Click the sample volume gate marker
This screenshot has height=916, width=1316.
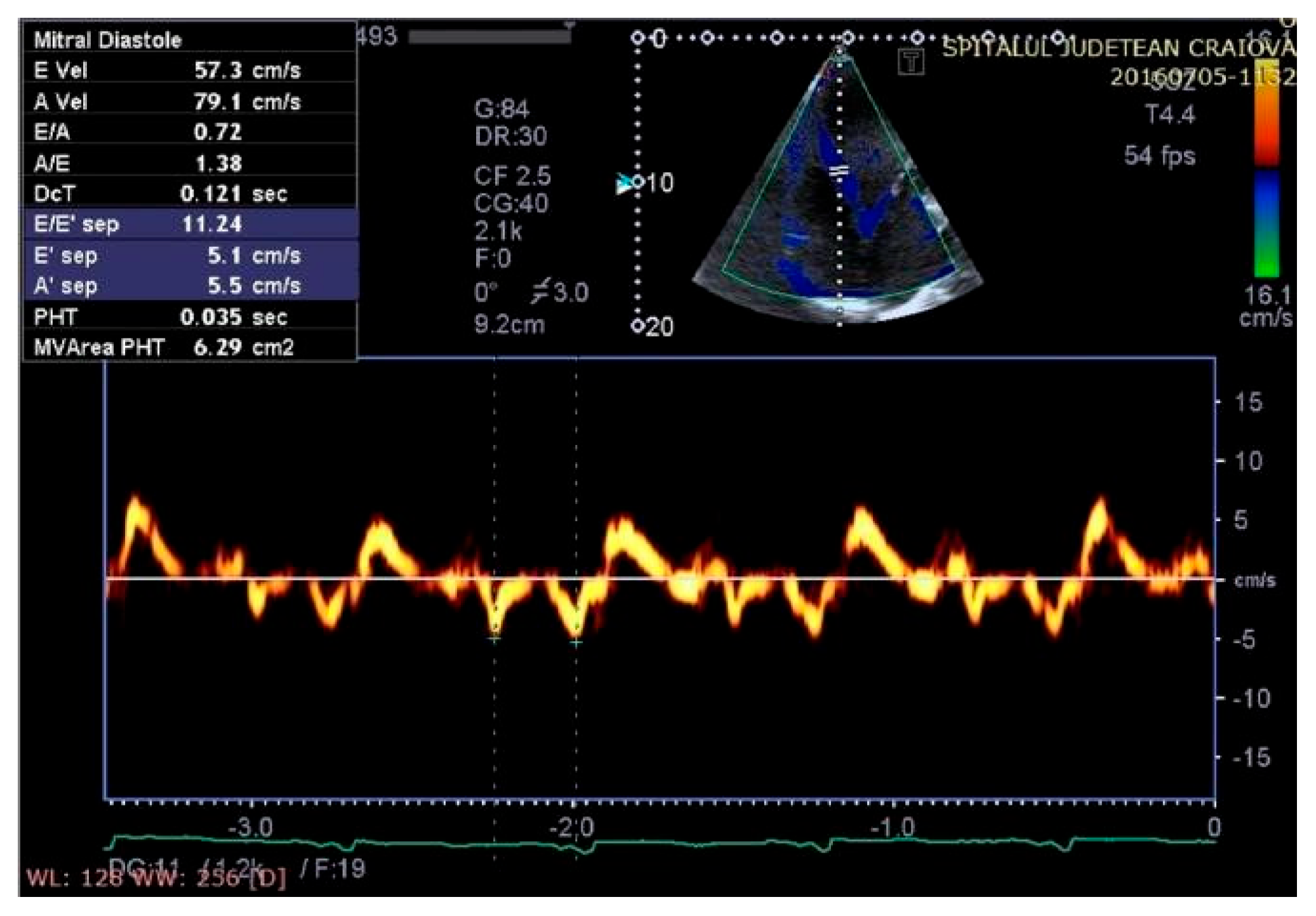click(839, 171)
